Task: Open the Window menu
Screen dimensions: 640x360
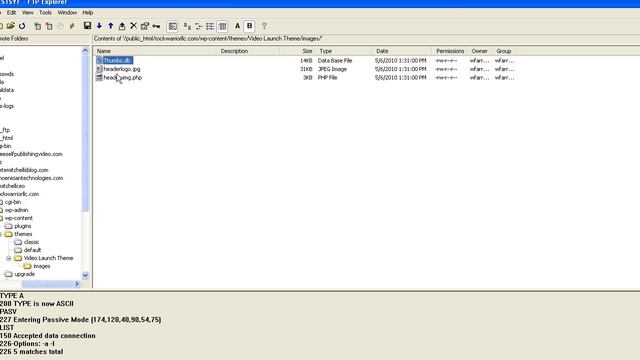Action: point(67,13)
